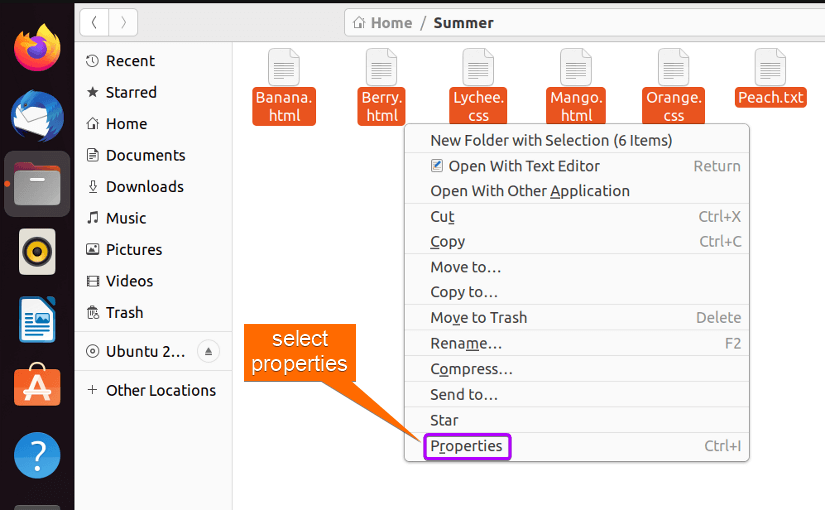Viewport: 825px width, 510px height.
Task: Select Copy from context menu
Action: (577, 242)
